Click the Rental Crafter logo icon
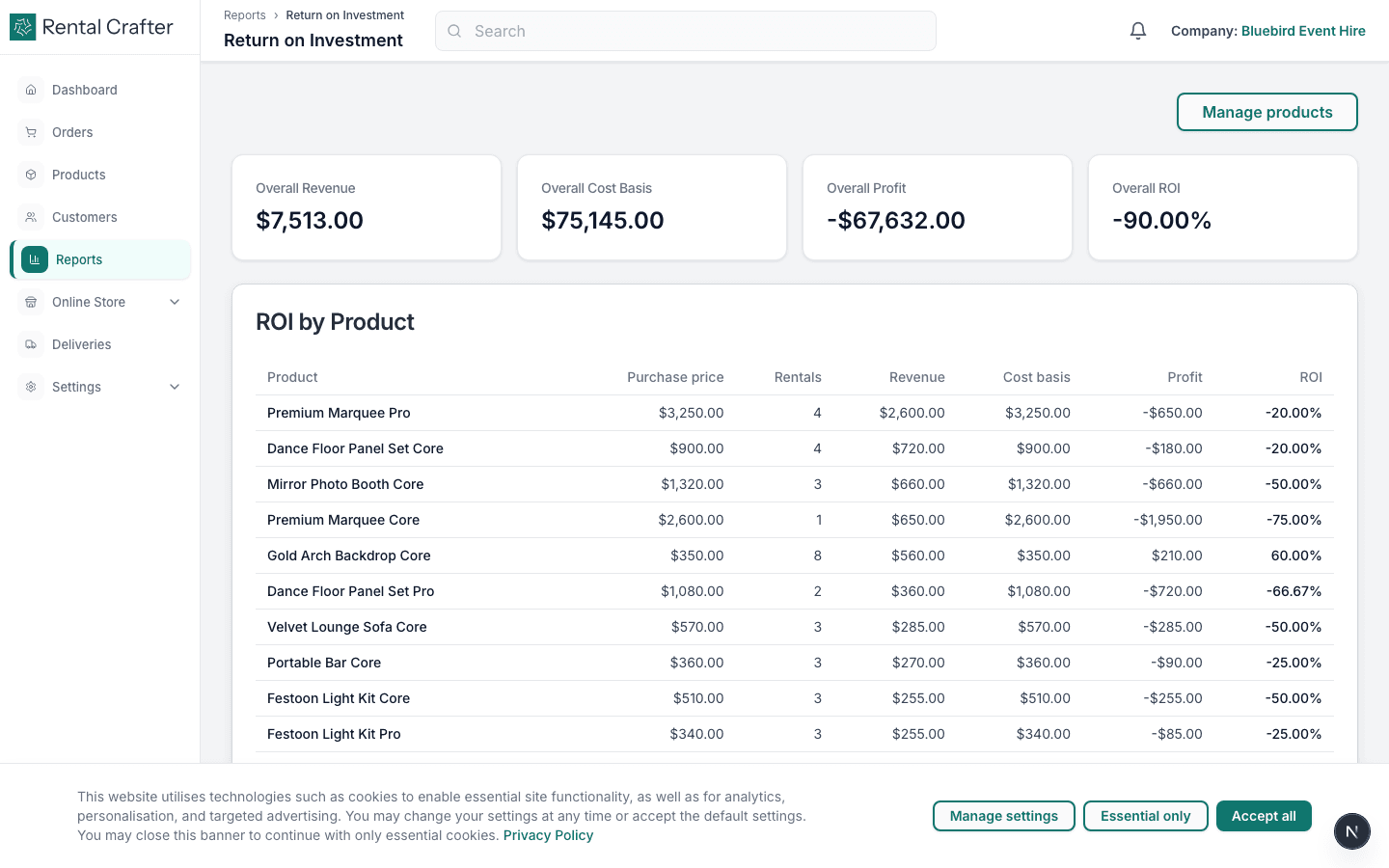This screenshot has height=868, width=1389. [x=22, y=27]
